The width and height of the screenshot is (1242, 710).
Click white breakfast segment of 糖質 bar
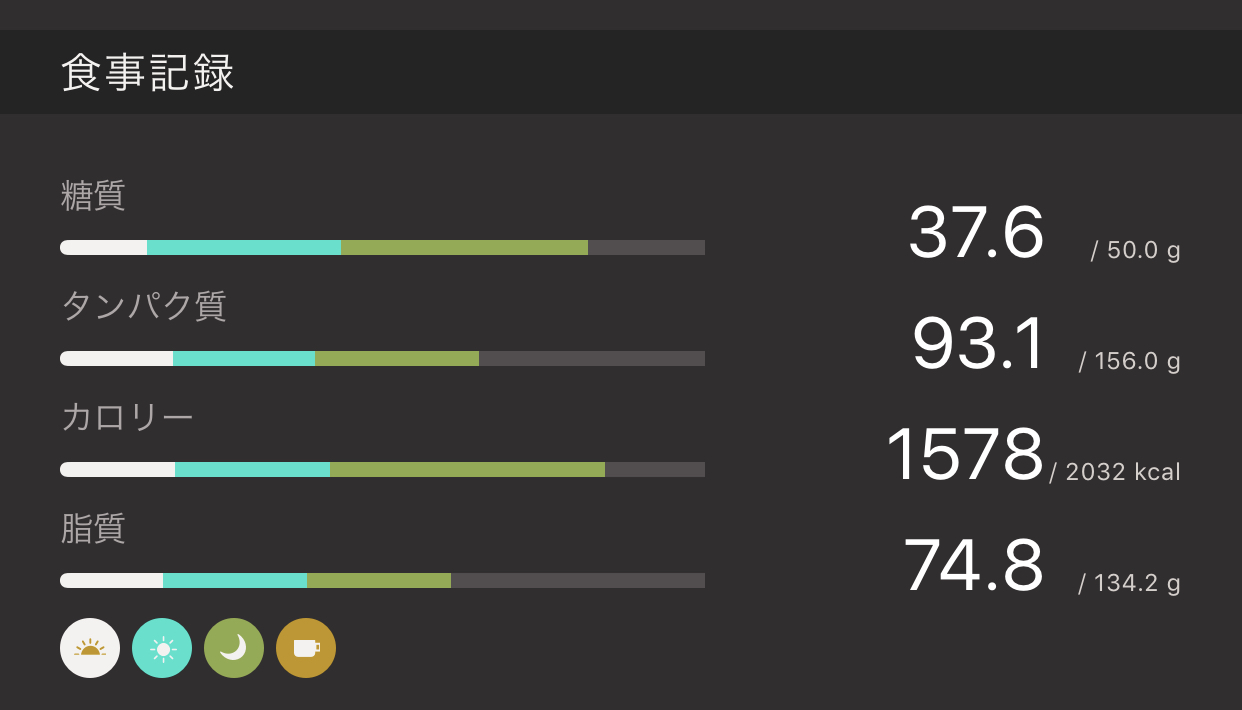point(104,248)
